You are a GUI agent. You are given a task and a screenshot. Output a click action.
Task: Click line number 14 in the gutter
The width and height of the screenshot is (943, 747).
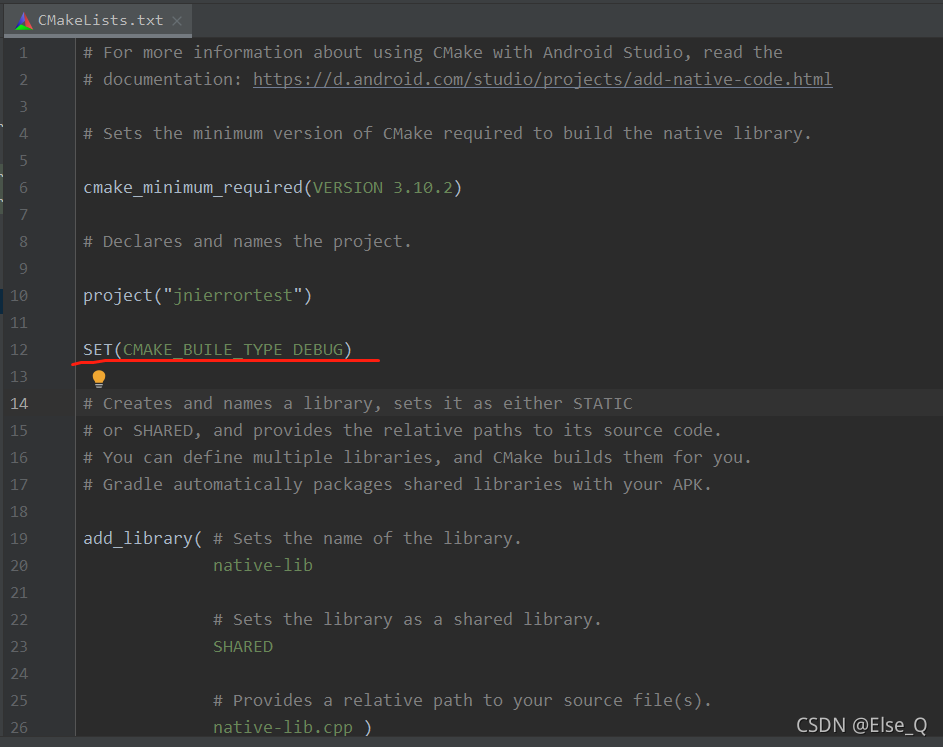point(22,403)
